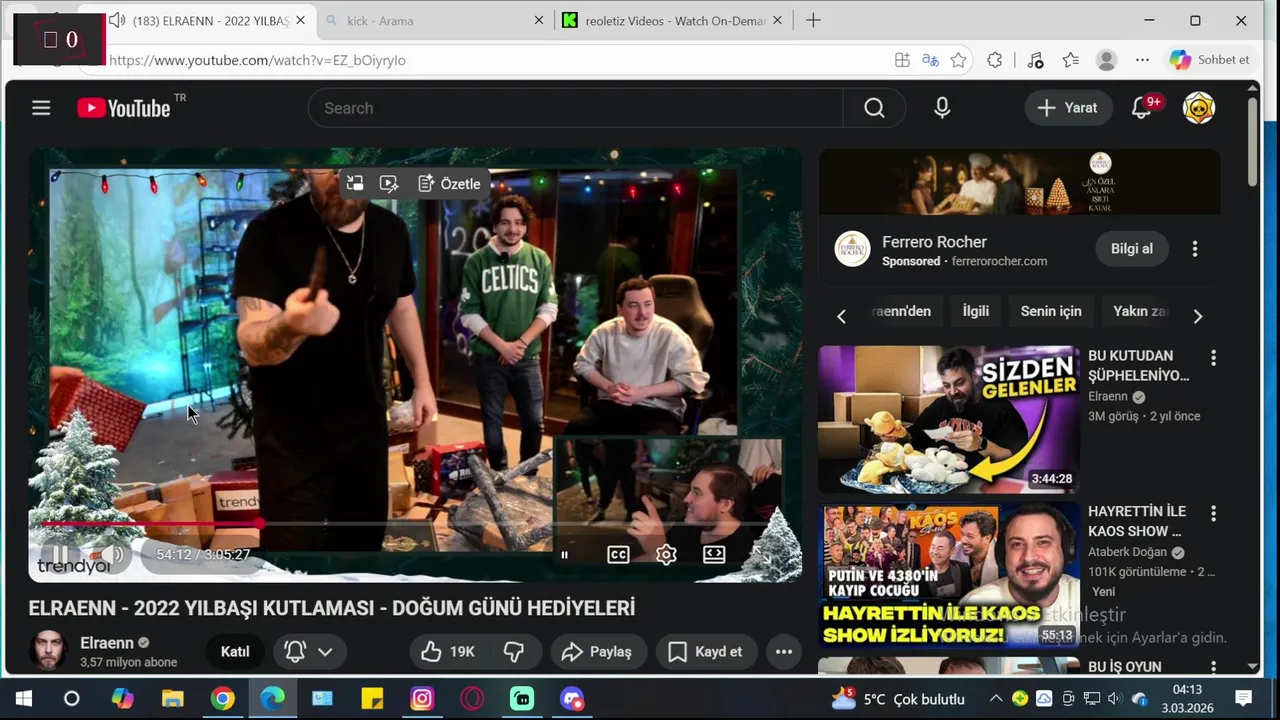Open Edge media control music icon
The image size is (1280, 720).
coord(1035,60)
